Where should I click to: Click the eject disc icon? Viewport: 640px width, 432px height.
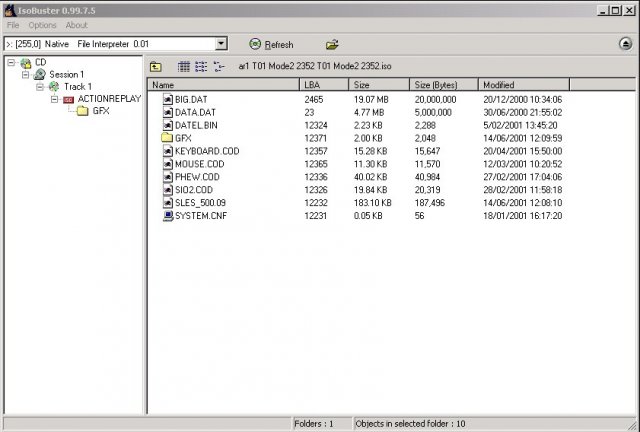tap(625, 44)
